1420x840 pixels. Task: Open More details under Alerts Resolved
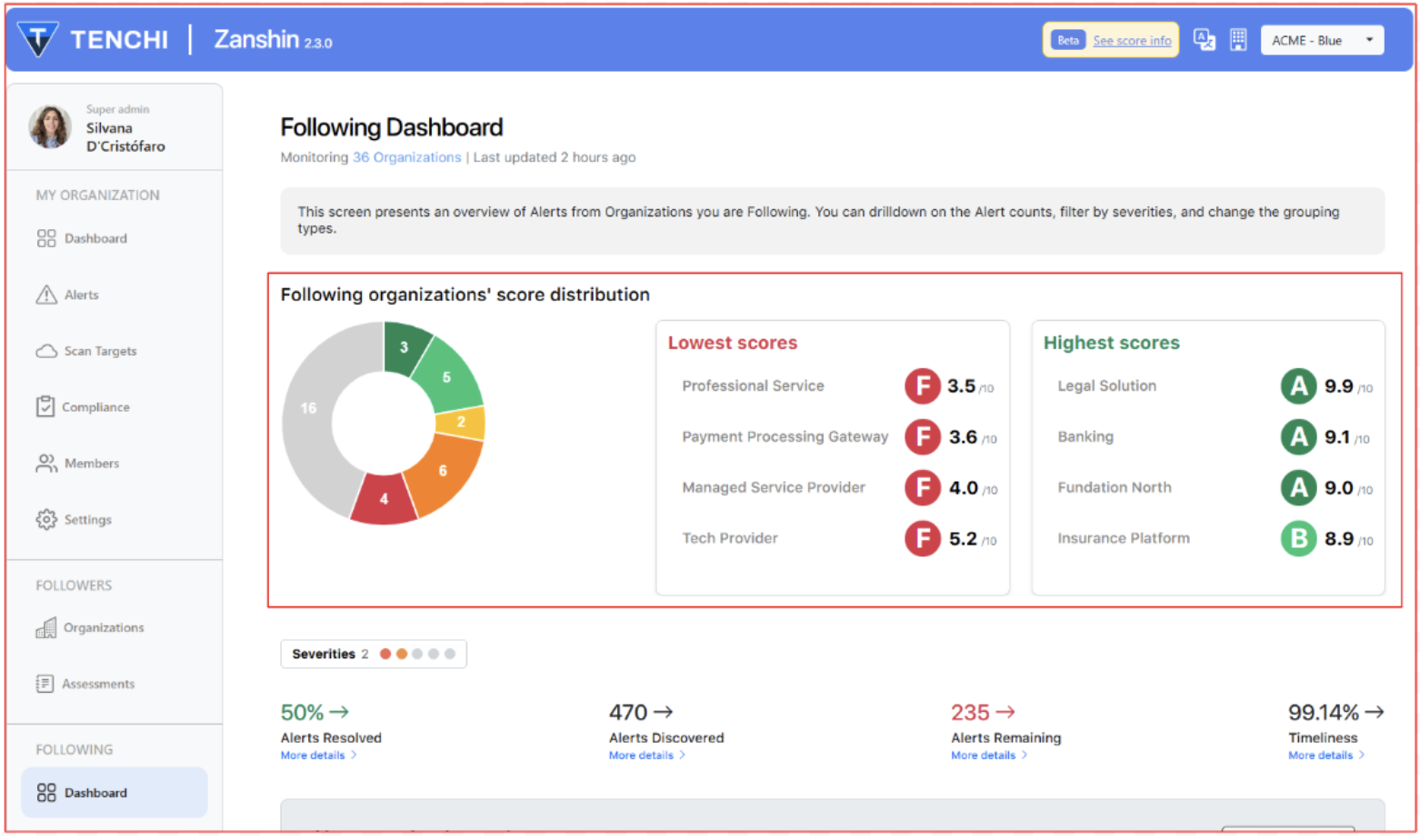(318, 755)
